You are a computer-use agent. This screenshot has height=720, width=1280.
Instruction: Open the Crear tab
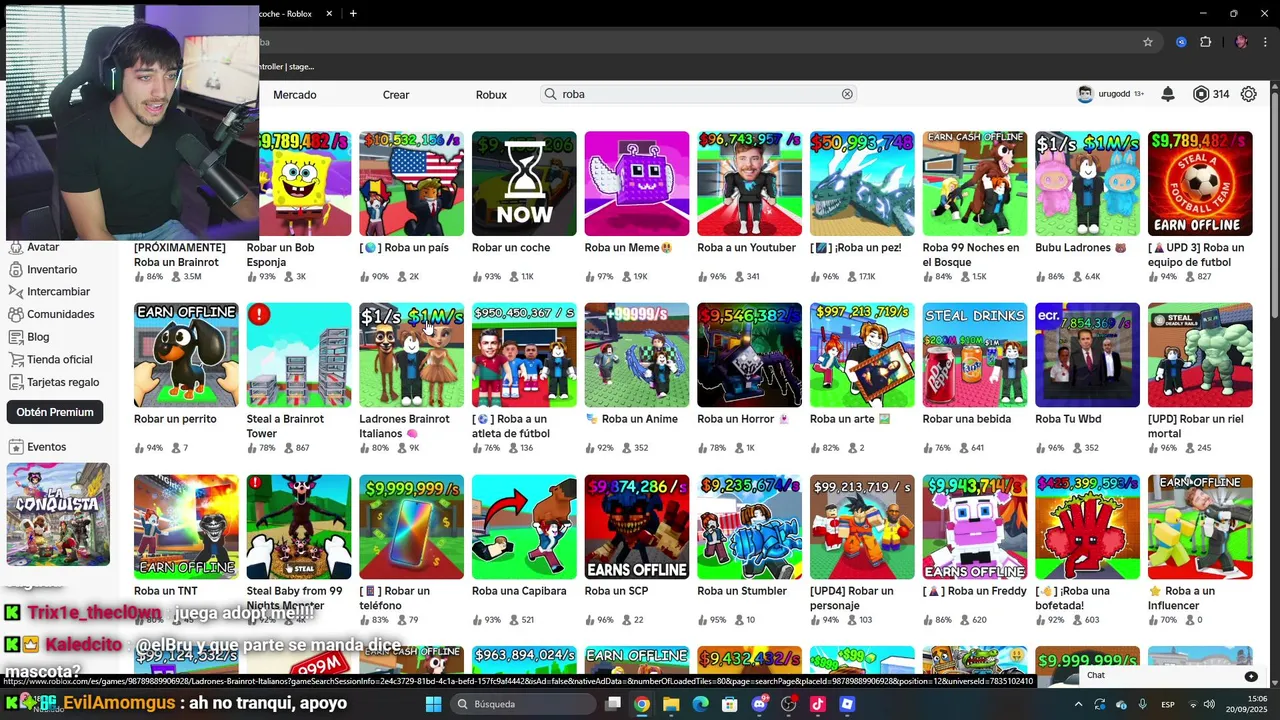pyautogui.click(x=396, y=94)
